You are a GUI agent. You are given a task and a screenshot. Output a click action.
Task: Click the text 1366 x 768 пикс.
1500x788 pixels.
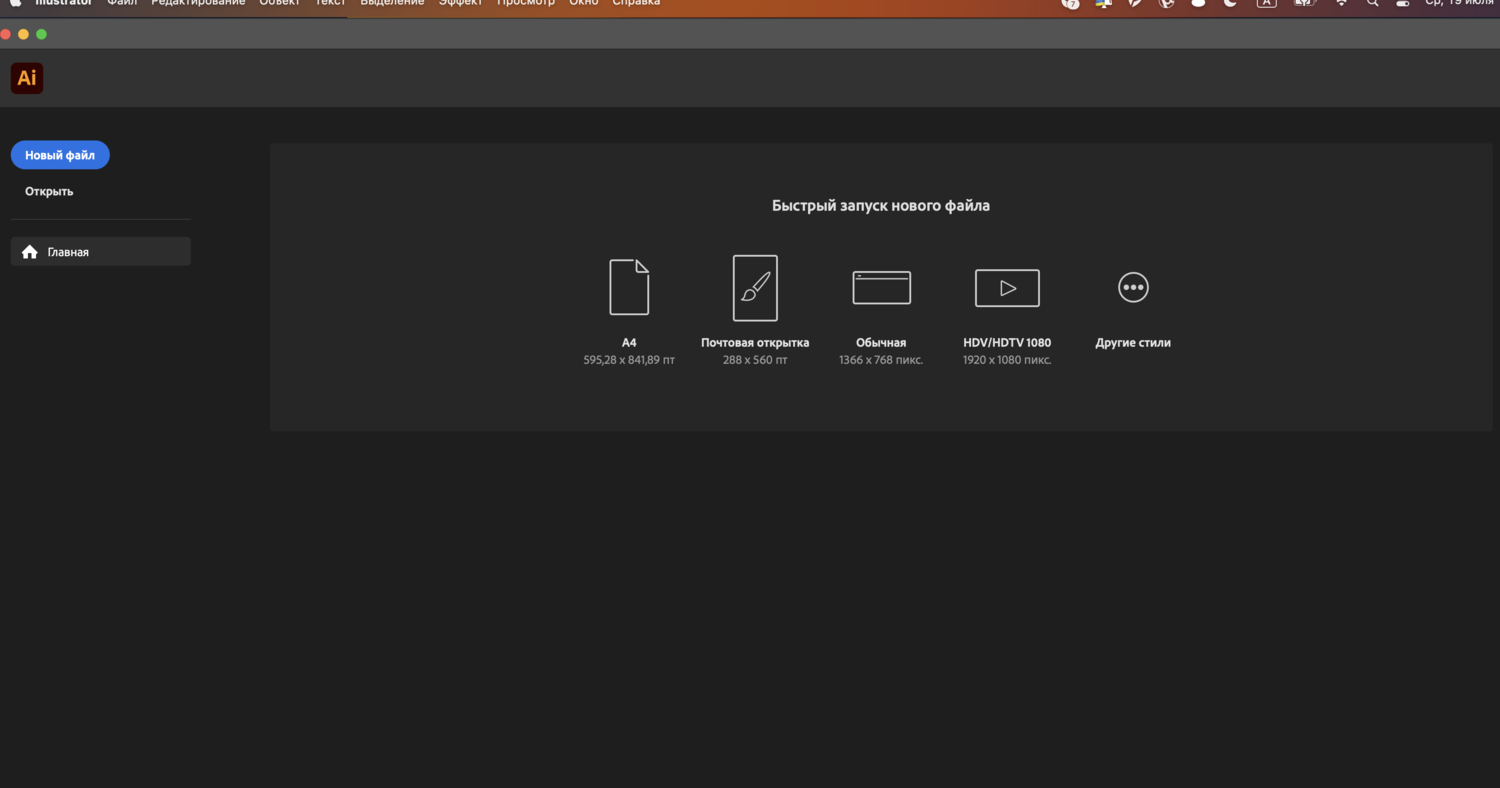click(x=881, y=360)
